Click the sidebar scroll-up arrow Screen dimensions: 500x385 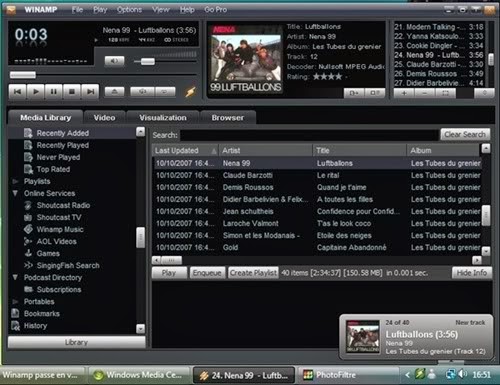(141, 132)
